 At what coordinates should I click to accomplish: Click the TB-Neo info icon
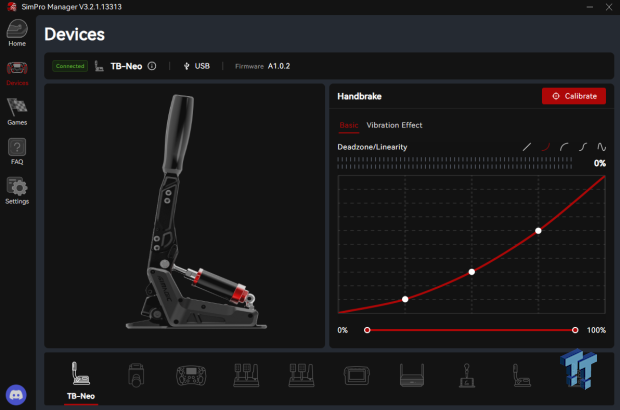152,66
